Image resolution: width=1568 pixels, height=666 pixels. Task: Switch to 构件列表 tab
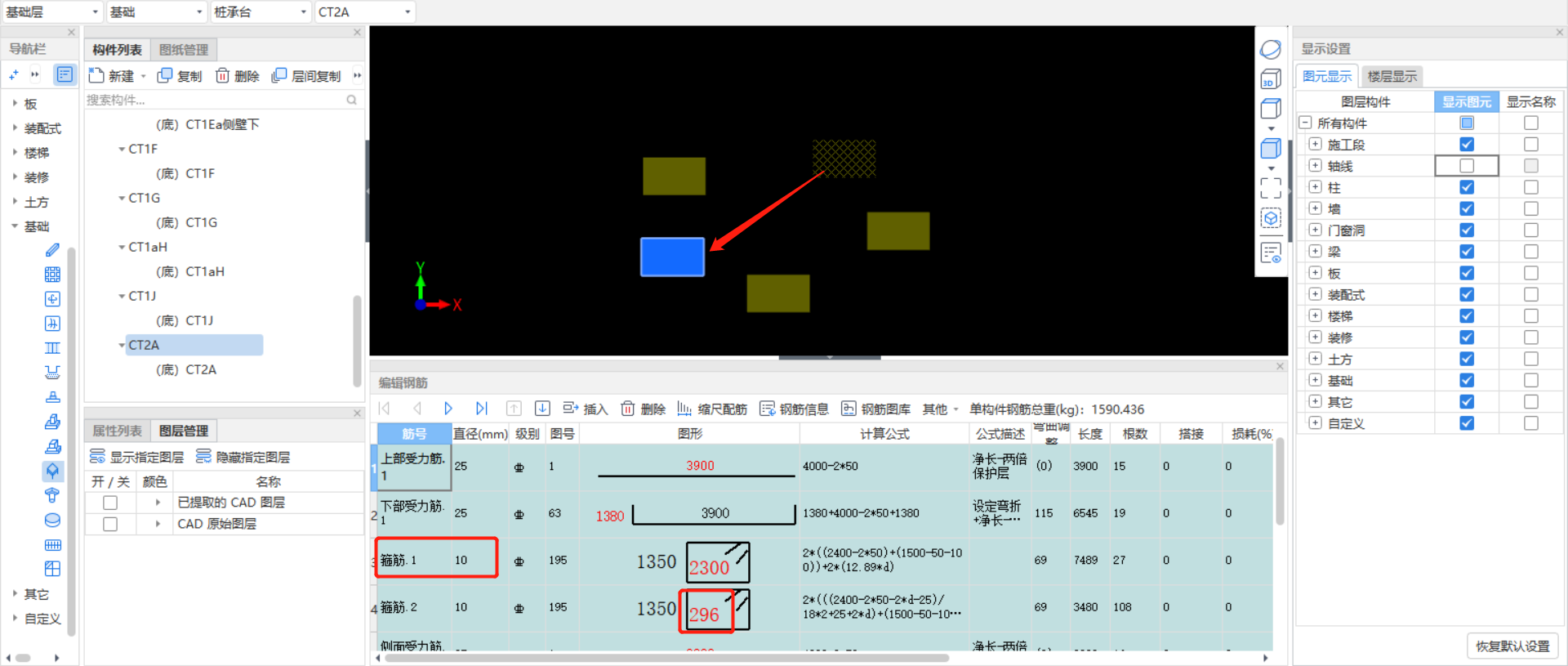tap(117, 50)
